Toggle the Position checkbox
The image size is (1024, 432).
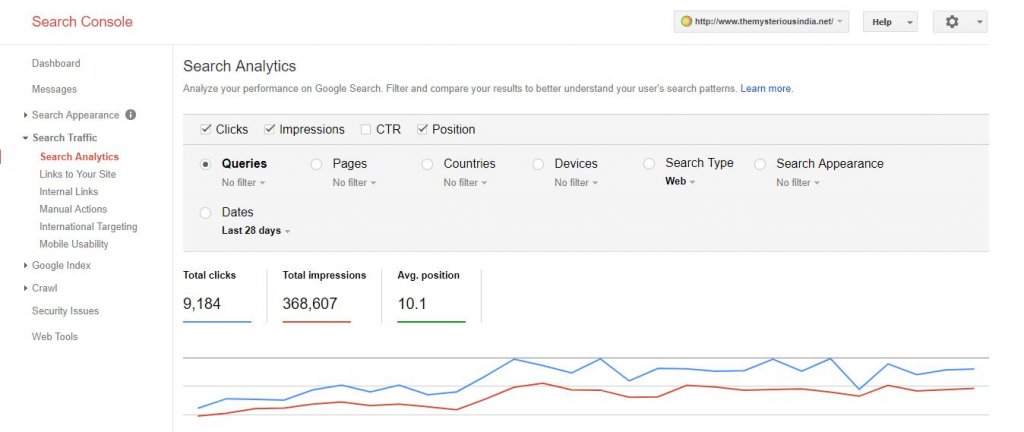tap(423, 129)
